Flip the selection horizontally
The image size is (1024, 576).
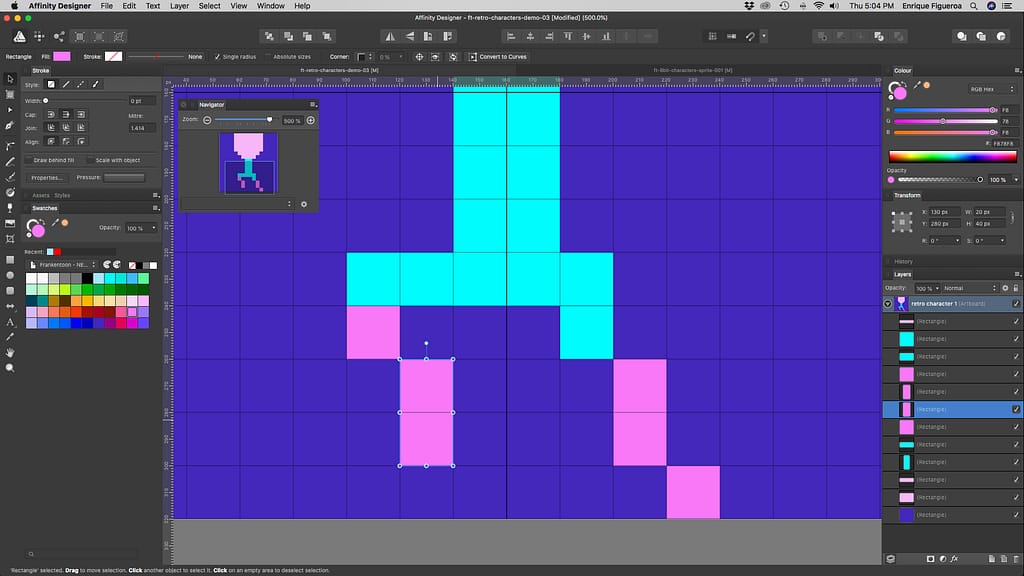[x=390, y=37]
